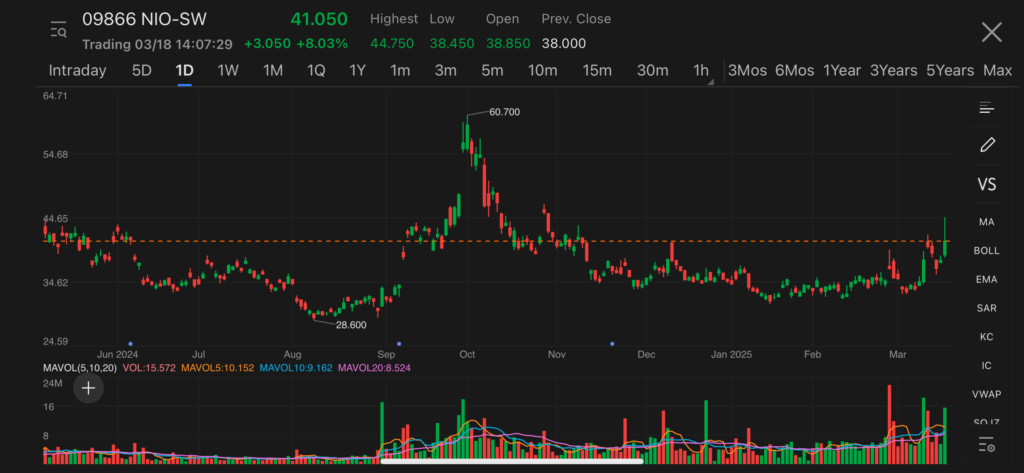The width and height of the screenshot is (1024, 473).
Task: Click the current price 41.050
Action: [319, 19]
